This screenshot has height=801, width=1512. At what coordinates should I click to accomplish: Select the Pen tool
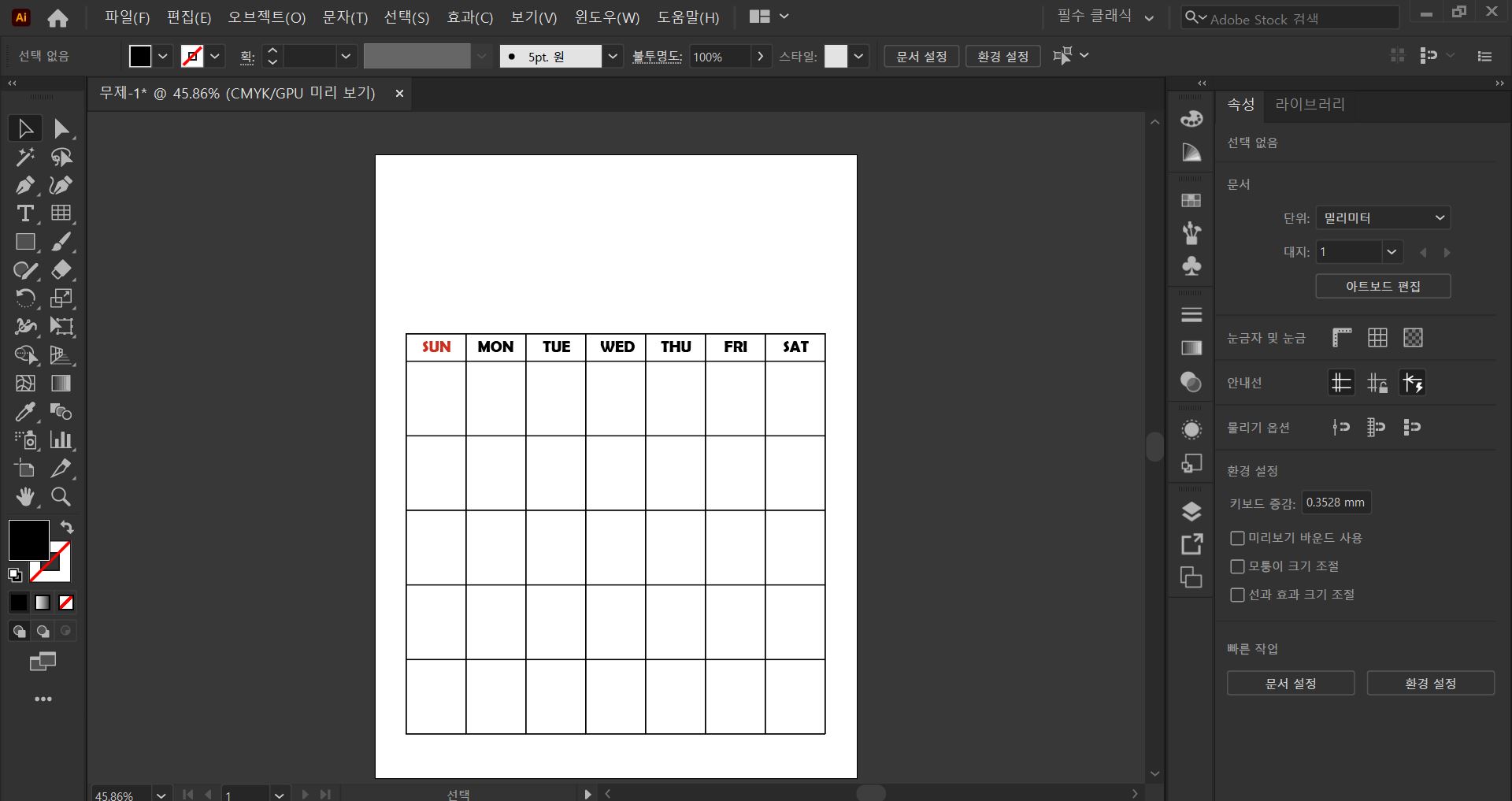(25, 185)
